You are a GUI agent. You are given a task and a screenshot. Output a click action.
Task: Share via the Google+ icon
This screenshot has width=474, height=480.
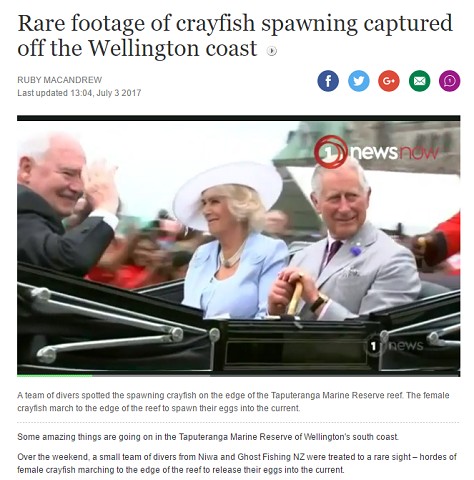(389, 81)
